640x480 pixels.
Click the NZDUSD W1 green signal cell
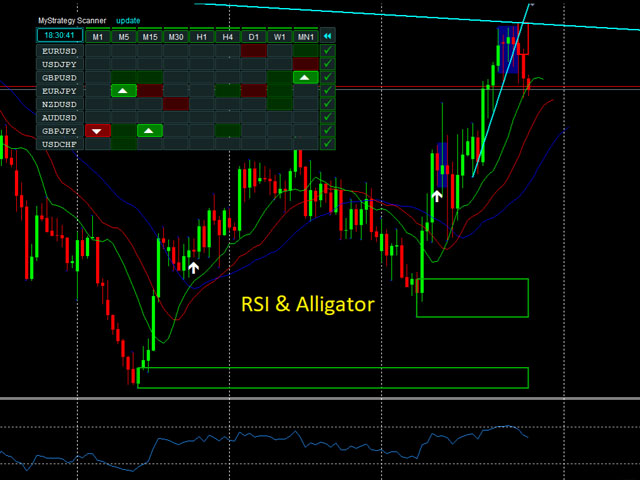(280, 104)
